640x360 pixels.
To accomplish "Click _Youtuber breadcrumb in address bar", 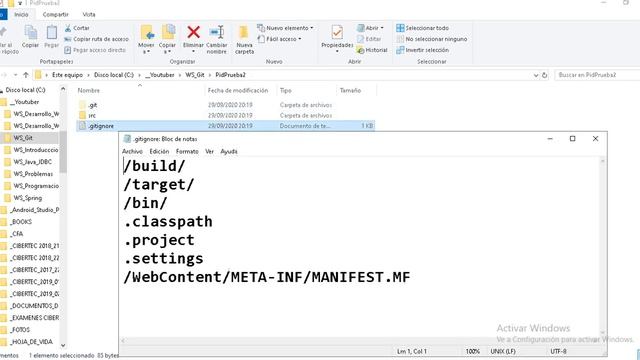I will (x=160, y=75).
